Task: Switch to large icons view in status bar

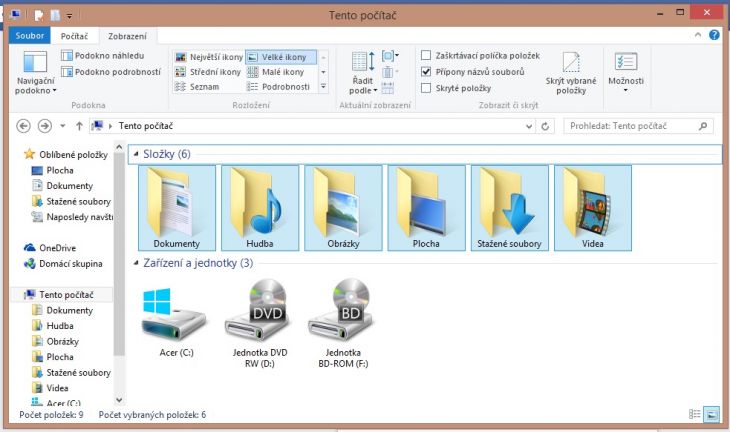Action: (711, 414)
